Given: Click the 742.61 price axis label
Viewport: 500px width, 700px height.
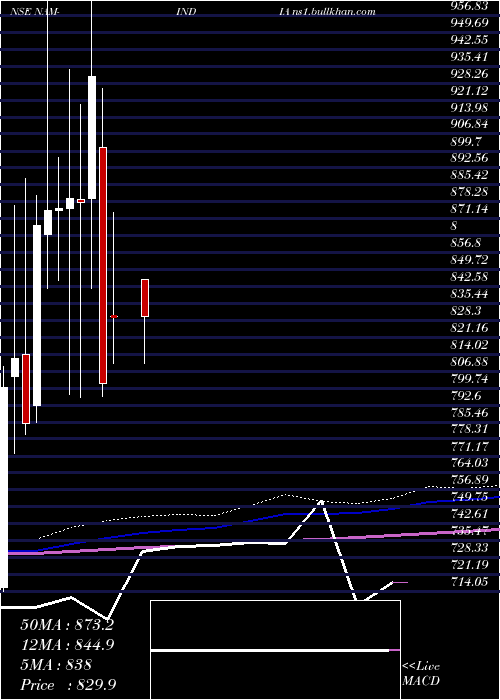Looking at the screenshot, I should (469, 514).
